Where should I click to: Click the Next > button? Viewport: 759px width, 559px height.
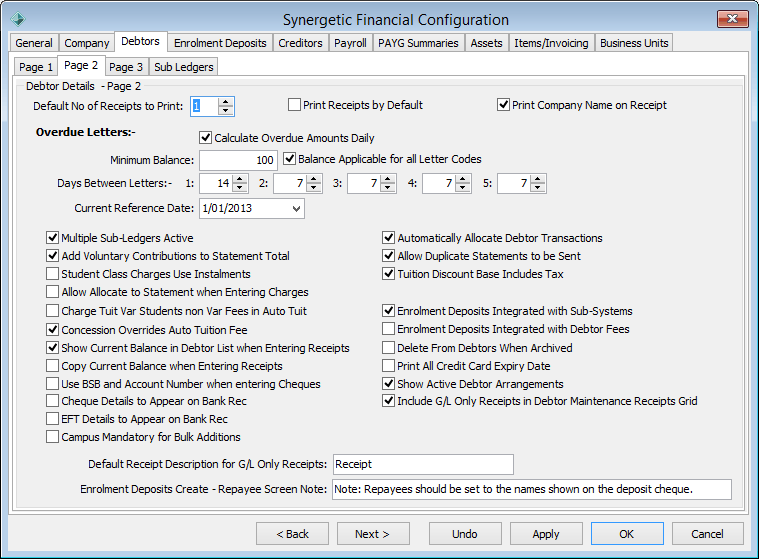click(x=373, y=533)
